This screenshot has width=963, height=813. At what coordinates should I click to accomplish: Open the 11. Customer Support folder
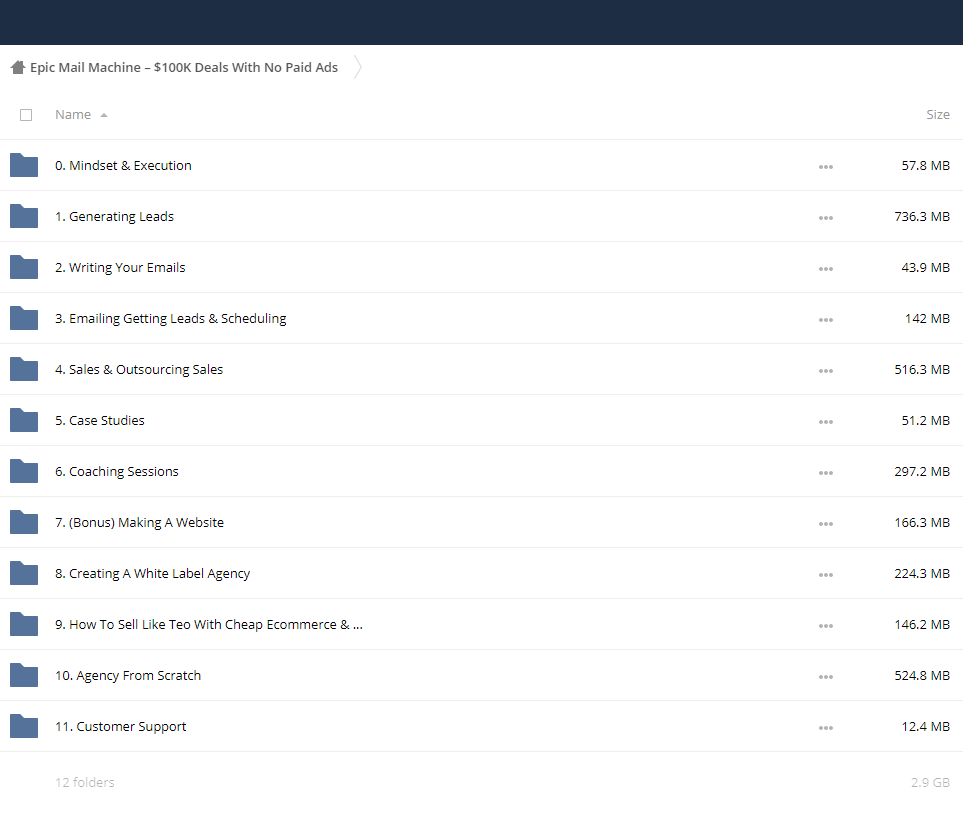point(120,726)
